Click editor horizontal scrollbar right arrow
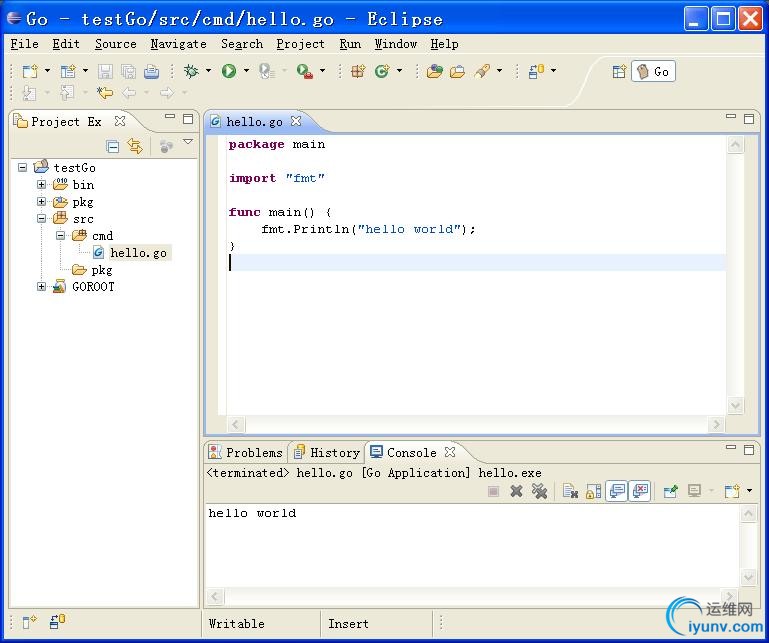769x643 pixels. (x=717, y=424)
